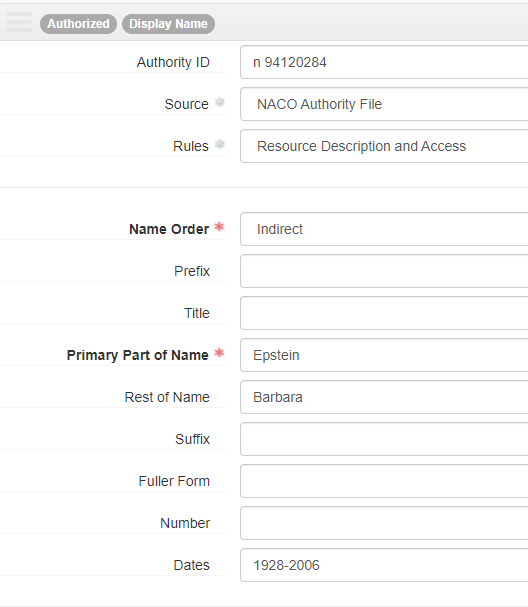This screenshot has width=528, height=607.
Task: Click the red asterisk beside Name Order
Action: pos(219,227)
